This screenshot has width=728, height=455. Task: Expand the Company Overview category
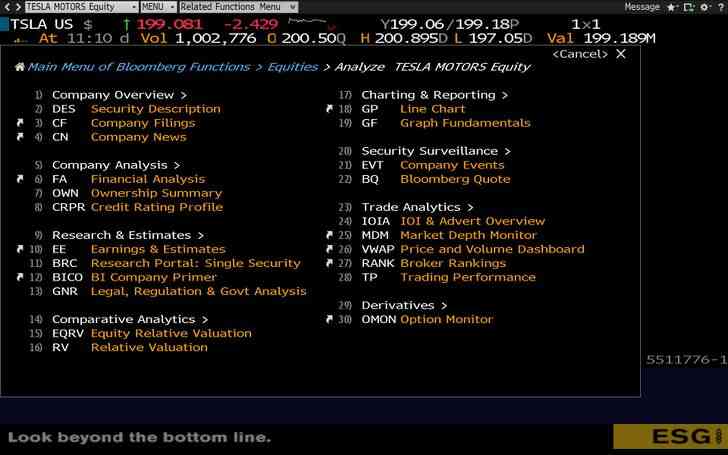pos(119,95)
